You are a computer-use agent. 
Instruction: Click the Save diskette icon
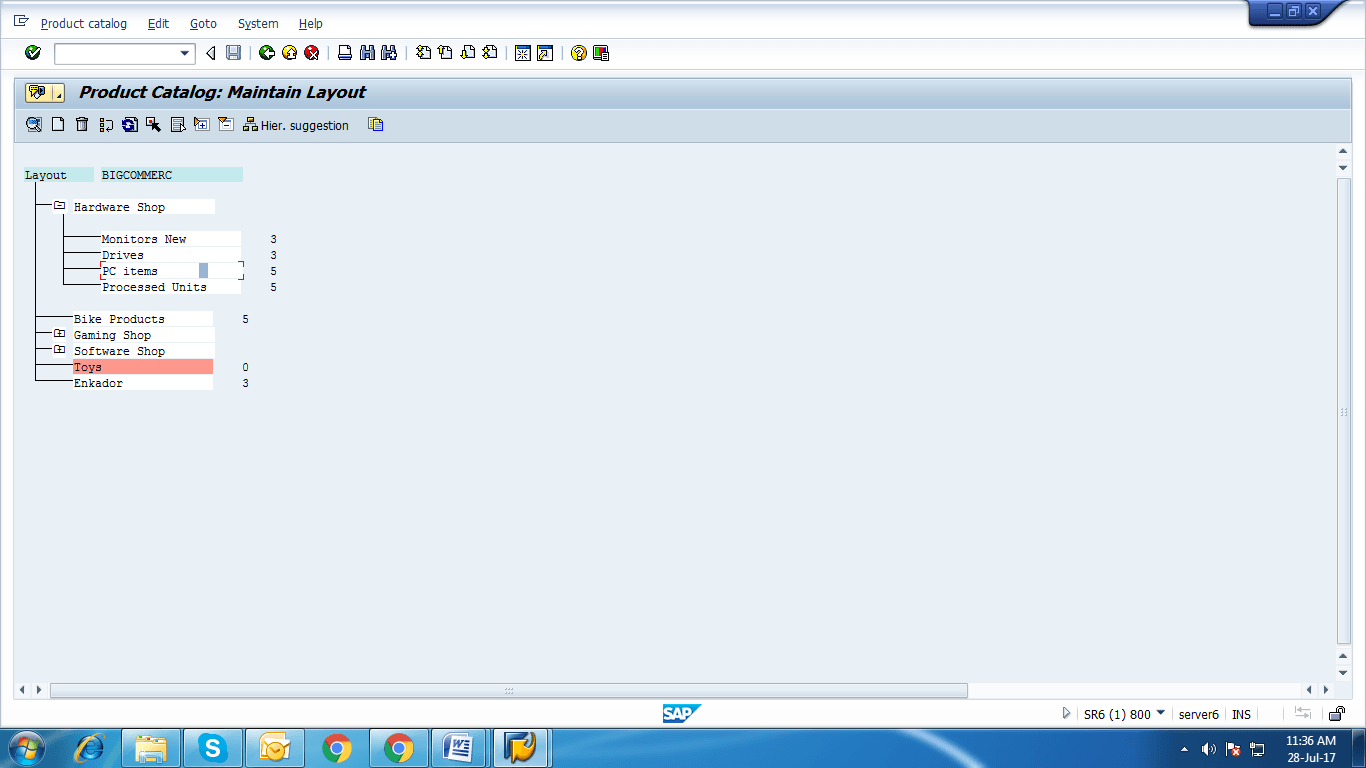(233, 53)
